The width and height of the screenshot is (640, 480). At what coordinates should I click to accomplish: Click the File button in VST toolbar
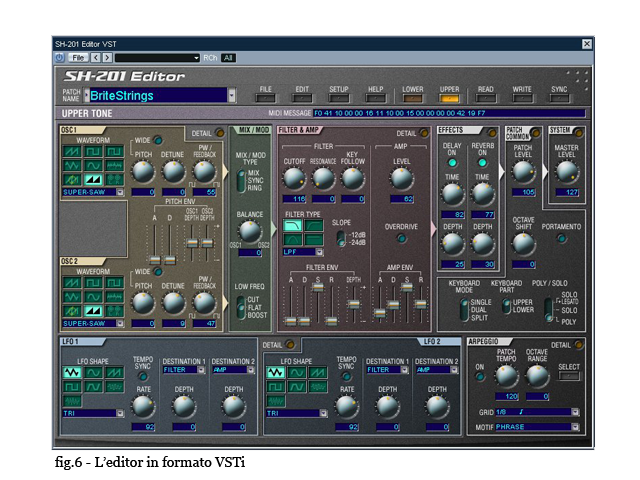pyautogui.click(x=78, y=58)
